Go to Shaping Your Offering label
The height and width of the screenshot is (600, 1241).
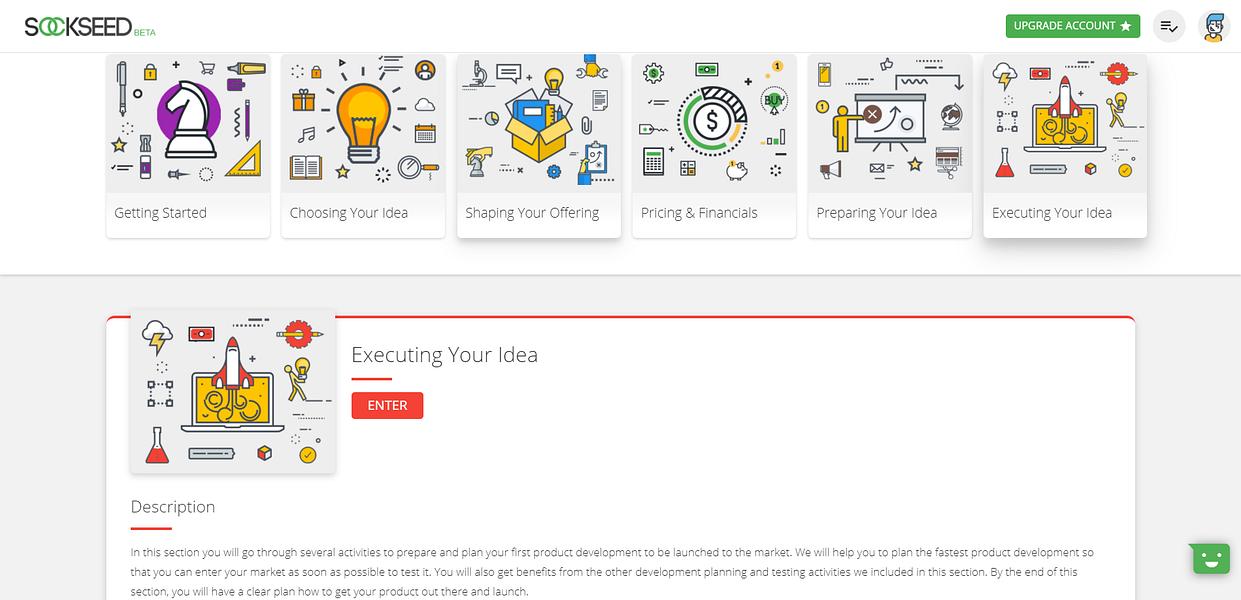[x=532, y=213]
